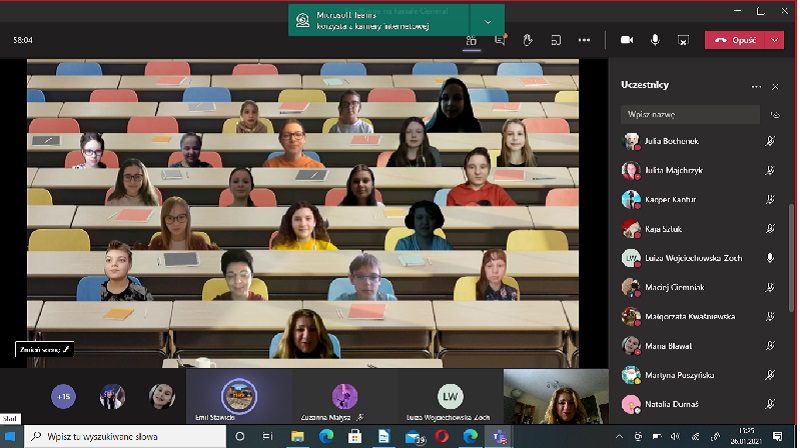Click Julia Bochenek's avatar picture
Image resolution: width=800 pixels, height=448 pixels.
[x=631, y=141]
